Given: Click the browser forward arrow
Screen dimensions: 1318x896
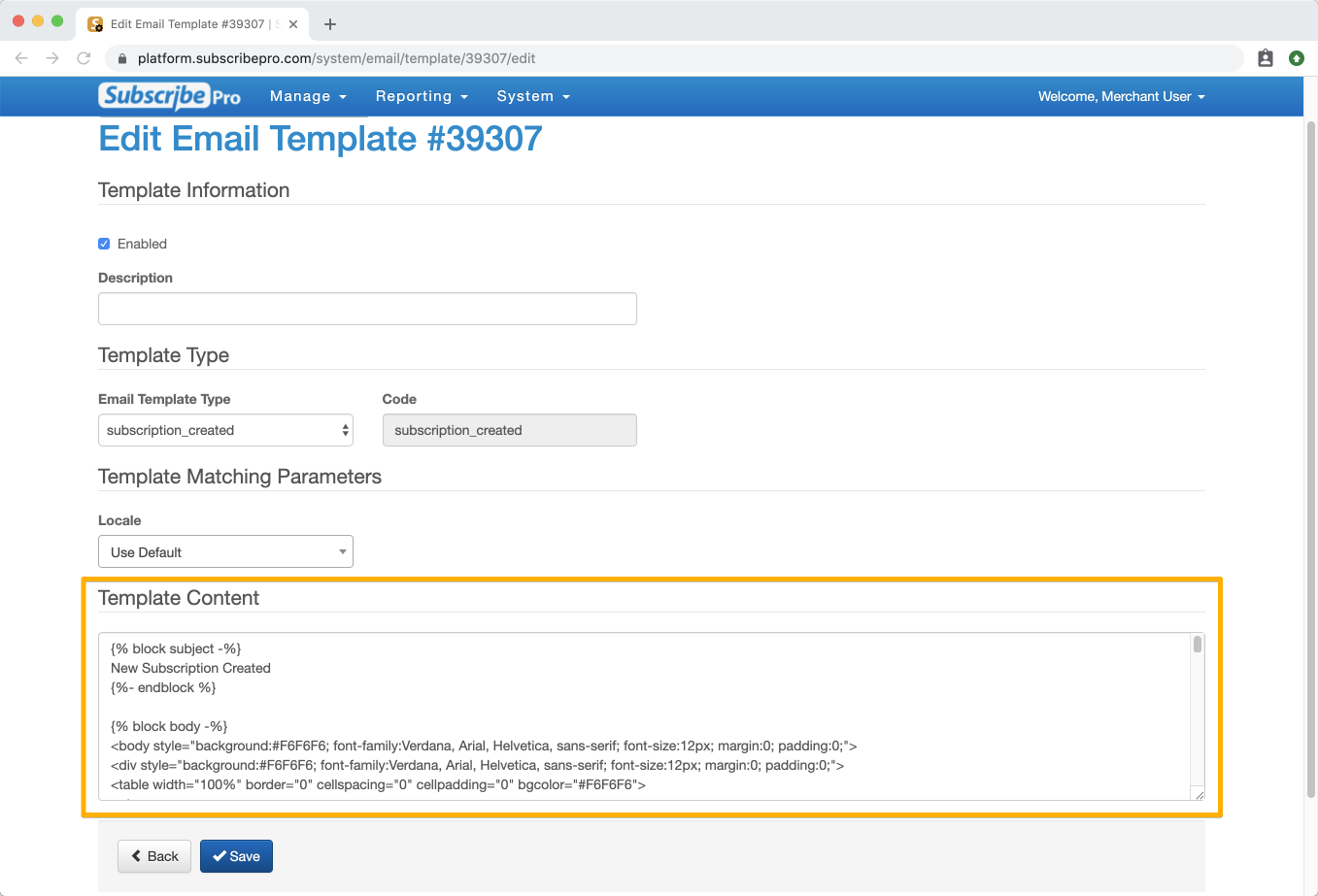Looking at the screenshot, I should 52,58.
